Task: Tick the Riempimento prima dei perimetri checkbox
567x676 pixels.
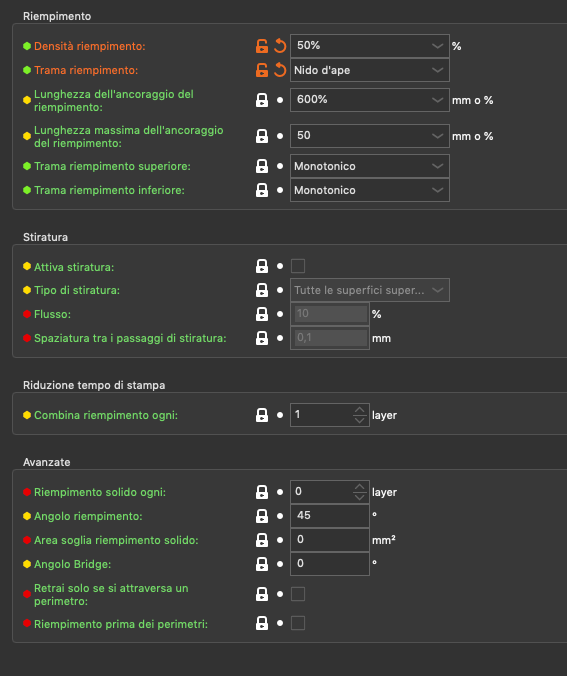Action: pos(298,623)
